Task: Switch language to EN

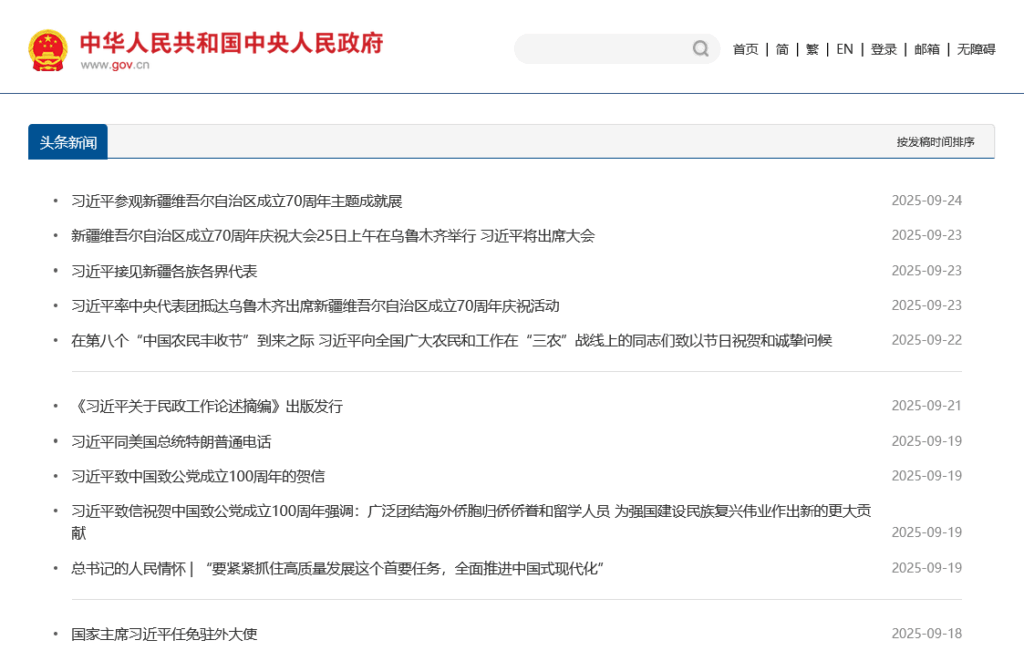Action: point(845,49)
